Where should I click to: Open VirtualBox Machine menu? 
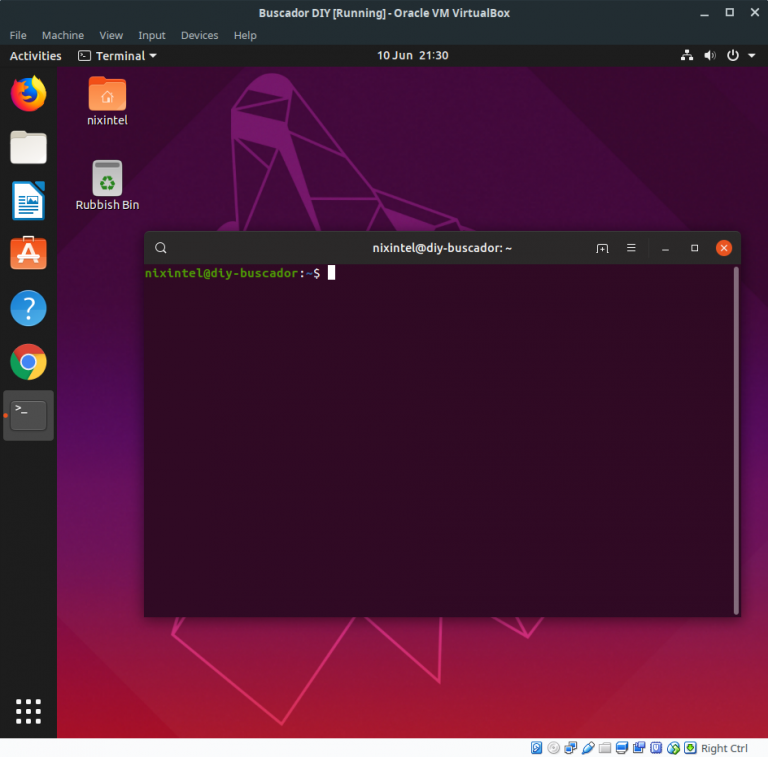(x=62, y=35)
